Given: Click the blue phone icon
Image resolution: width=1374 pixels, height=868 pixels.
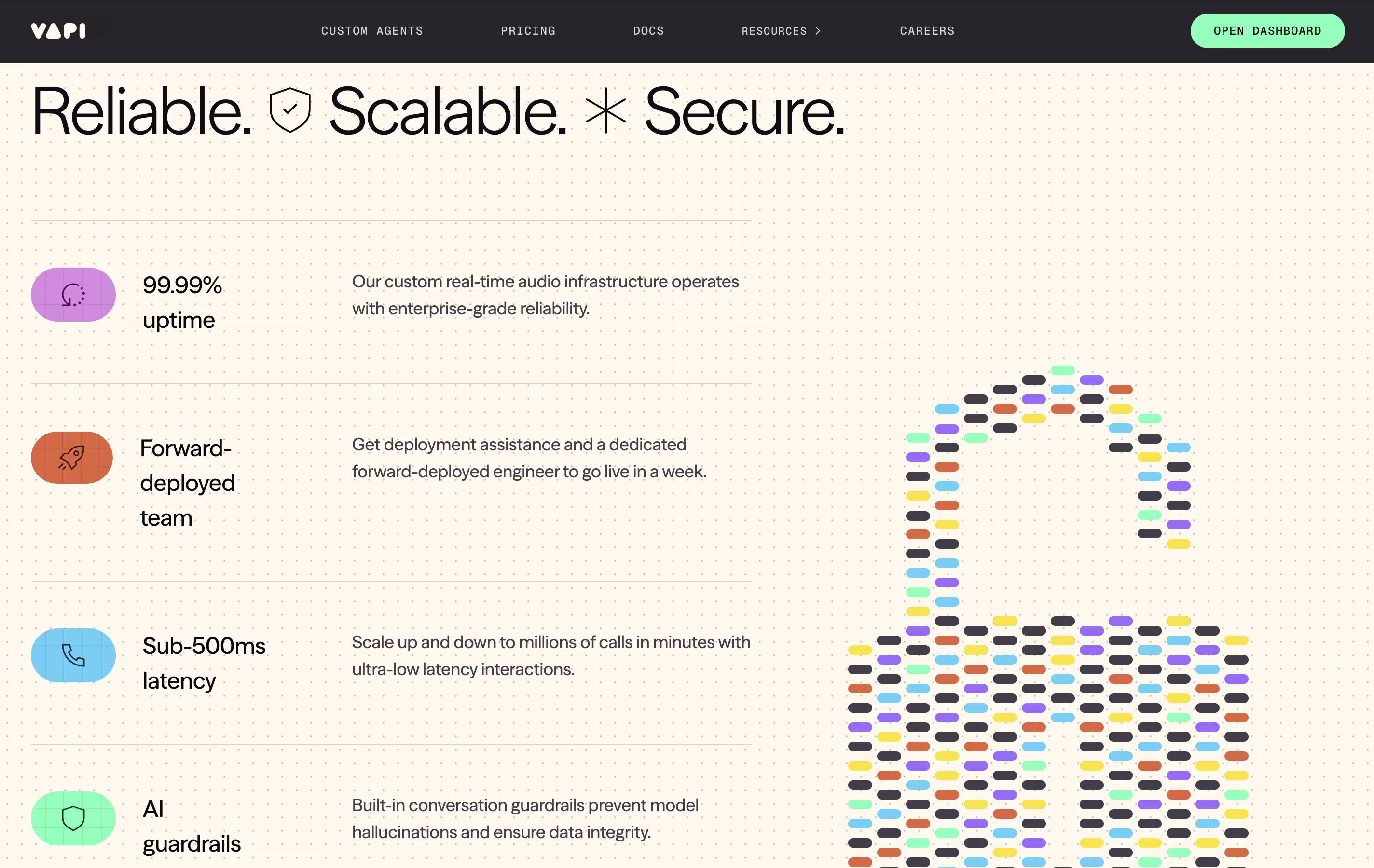Looking at the screenshot, I should click(73, 655).
